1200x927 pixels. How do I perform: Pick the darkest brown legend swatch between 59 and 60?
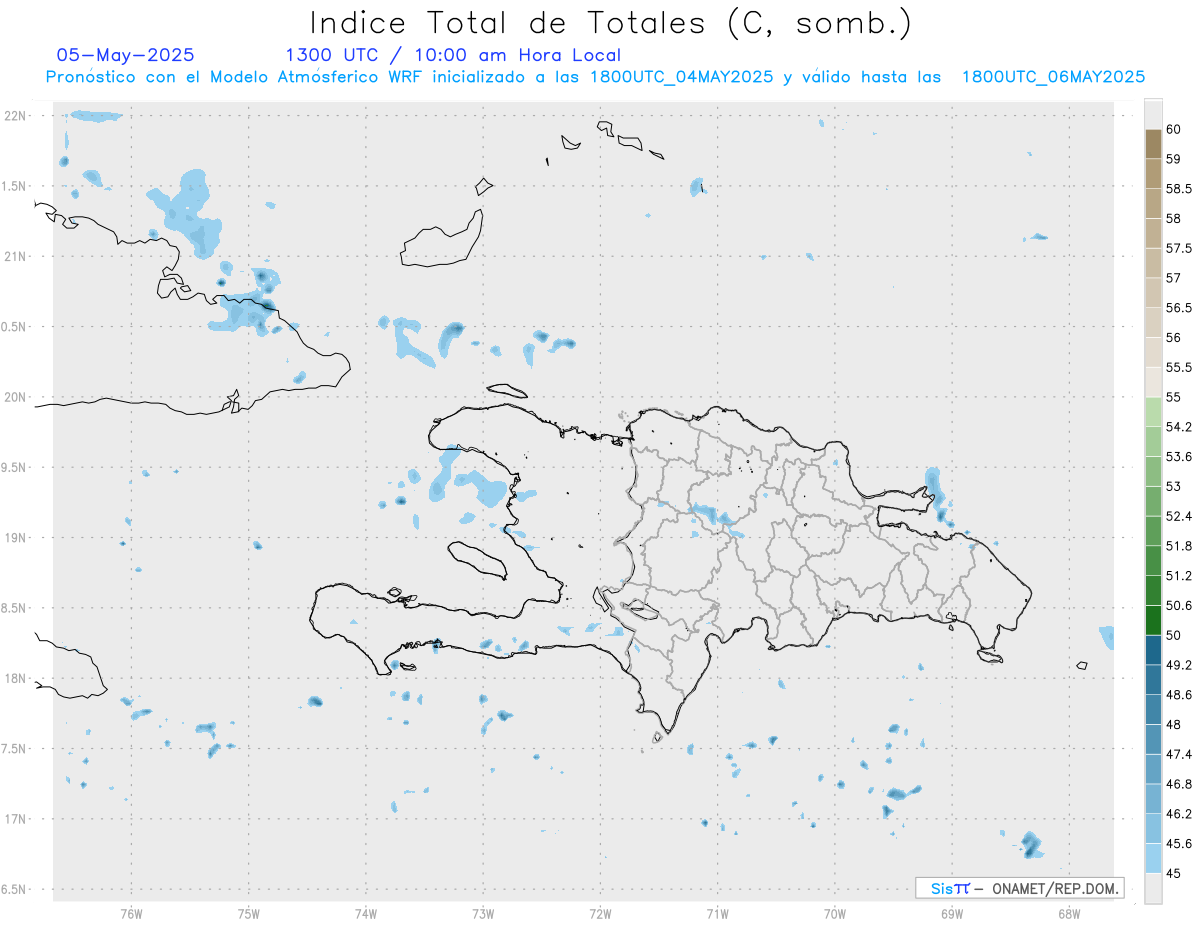[x=1153, y=144]
